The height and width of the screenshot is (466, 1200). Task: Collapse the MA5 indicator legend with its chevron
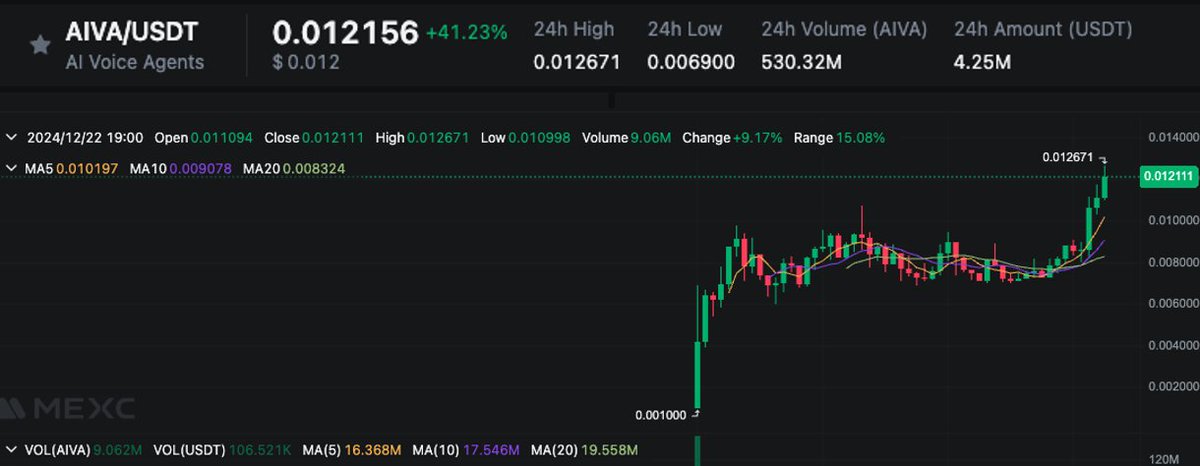coord(10,169)
